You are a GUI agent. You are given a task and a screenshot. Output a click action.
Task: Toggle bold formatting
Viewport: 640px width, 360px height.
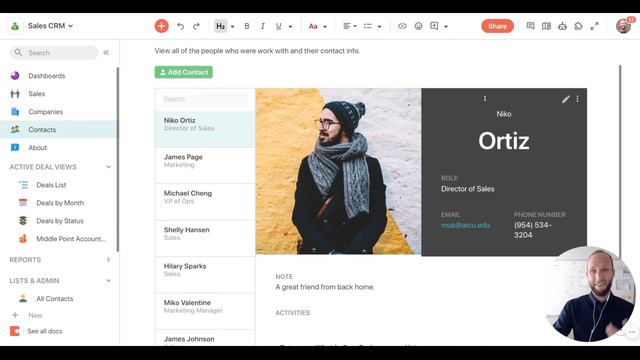click(x=247, y=26)
